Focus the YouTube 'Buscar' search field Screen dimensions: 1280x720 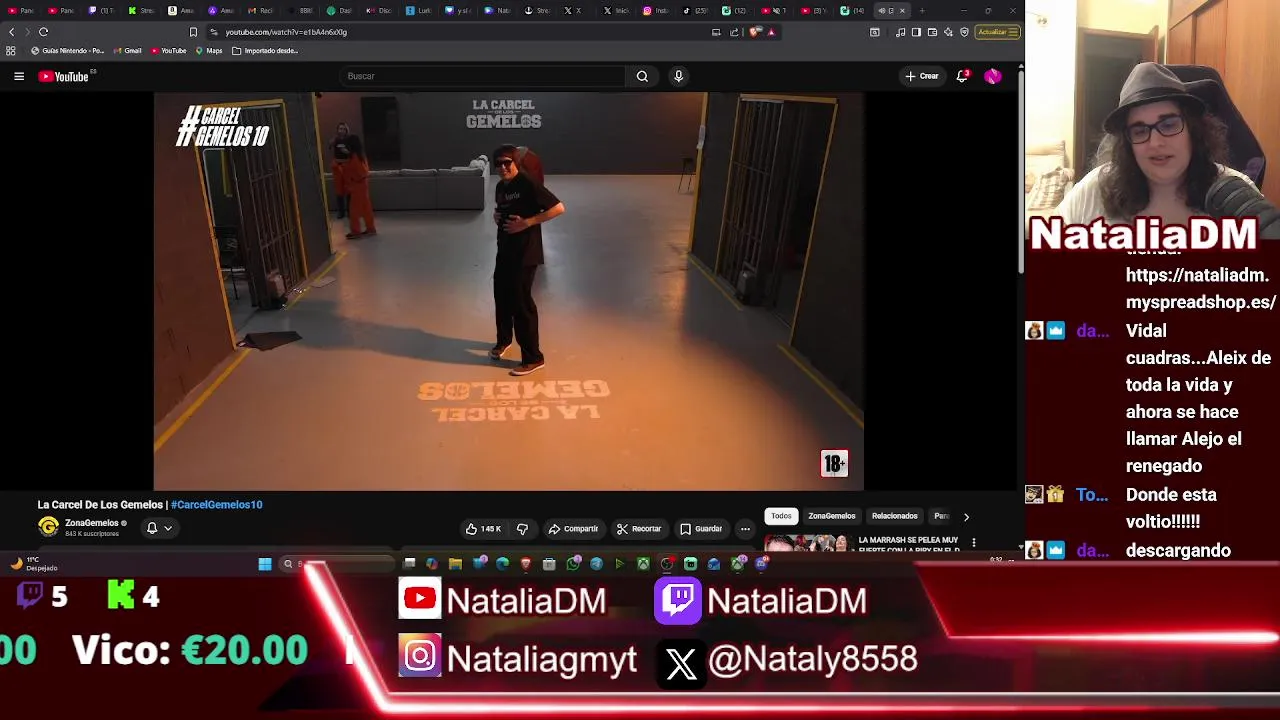tap(482, 76)
